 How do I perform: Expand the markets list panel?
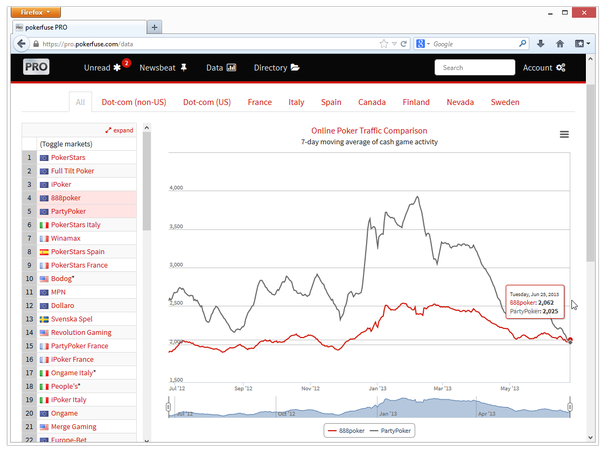coord(119,130)
